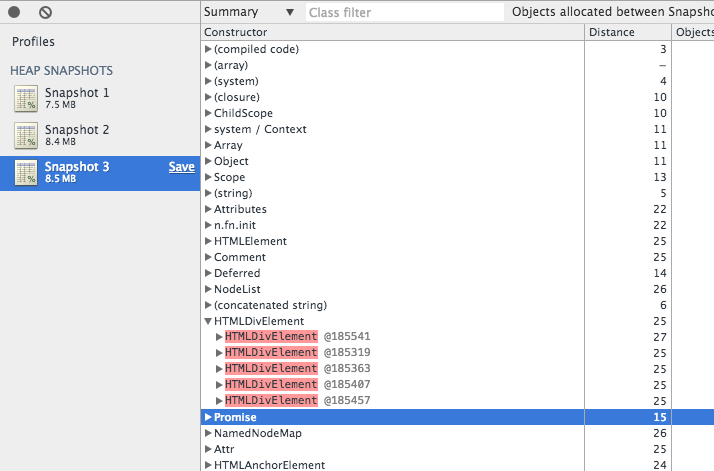Expand the Attributes row
Screen dimensions: 714x471
click(x=208, y=209)
